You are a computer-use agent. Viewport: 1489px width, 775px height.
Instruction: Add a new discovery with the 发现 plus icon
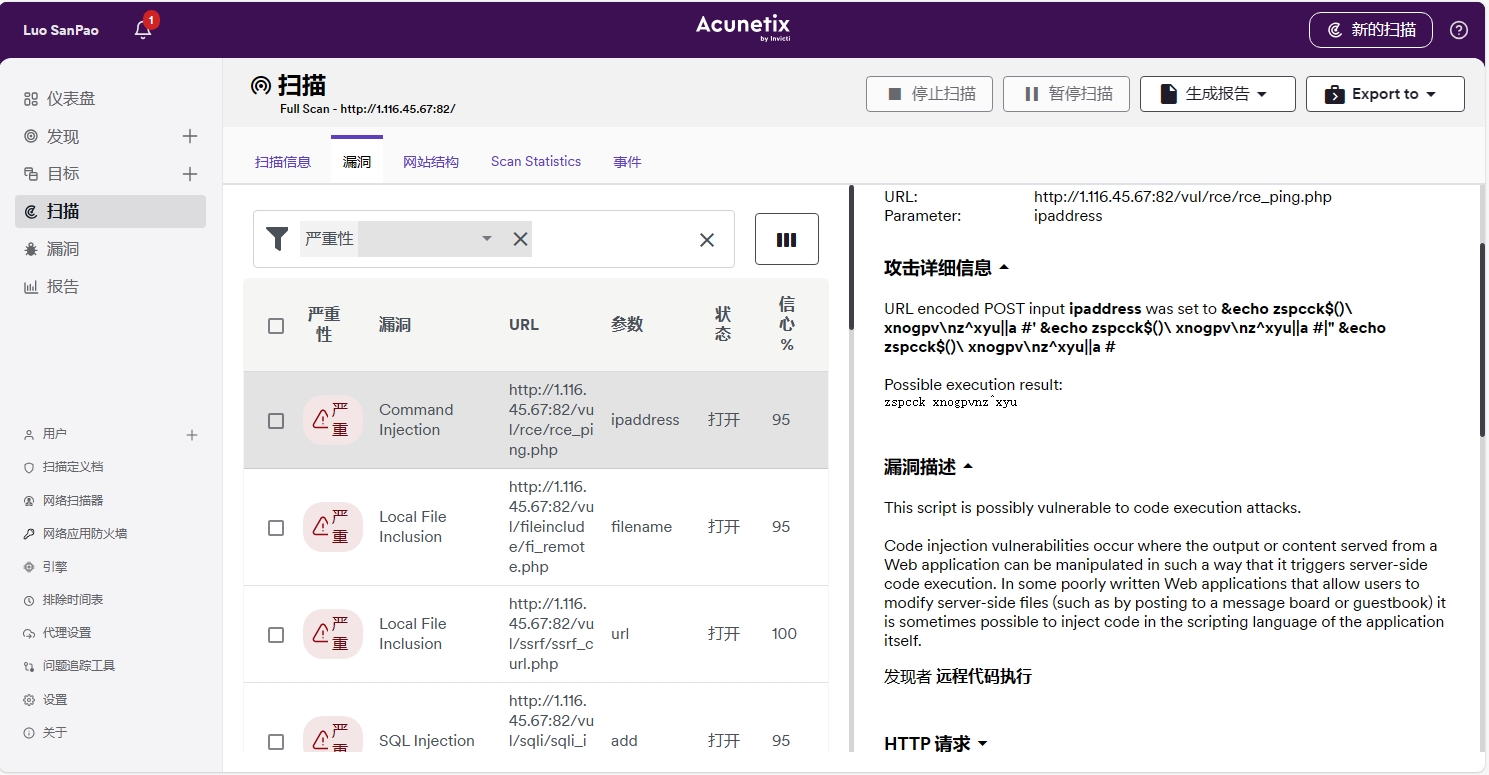click(190, 136)
